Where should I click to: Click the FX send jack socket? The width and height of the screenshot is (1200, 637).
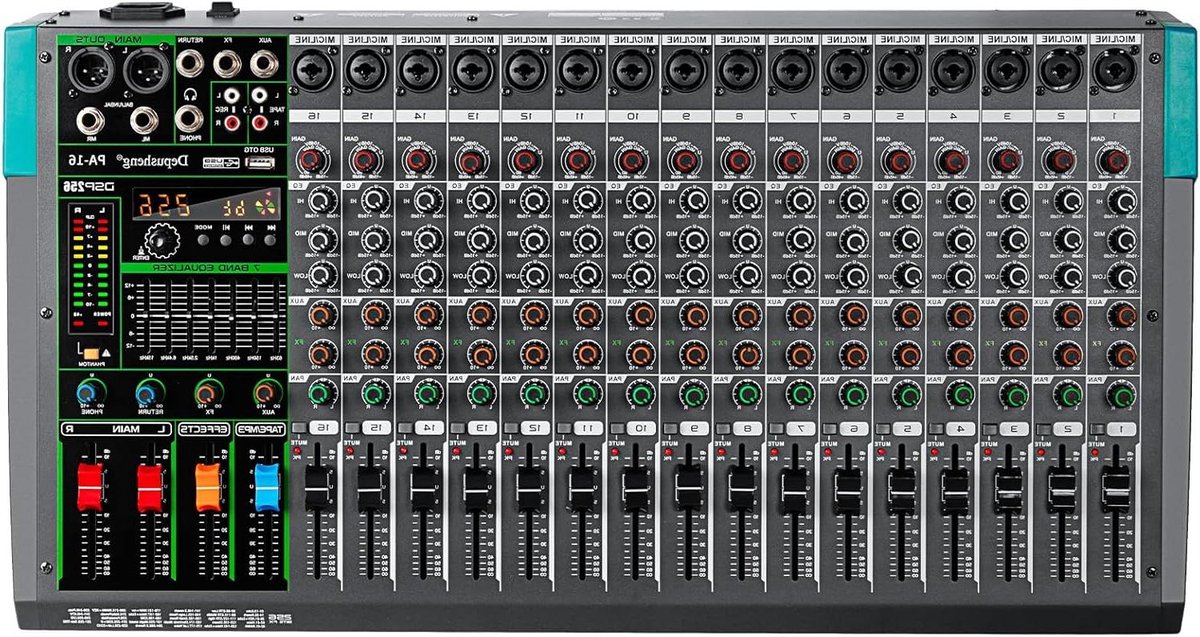[228, 66]
